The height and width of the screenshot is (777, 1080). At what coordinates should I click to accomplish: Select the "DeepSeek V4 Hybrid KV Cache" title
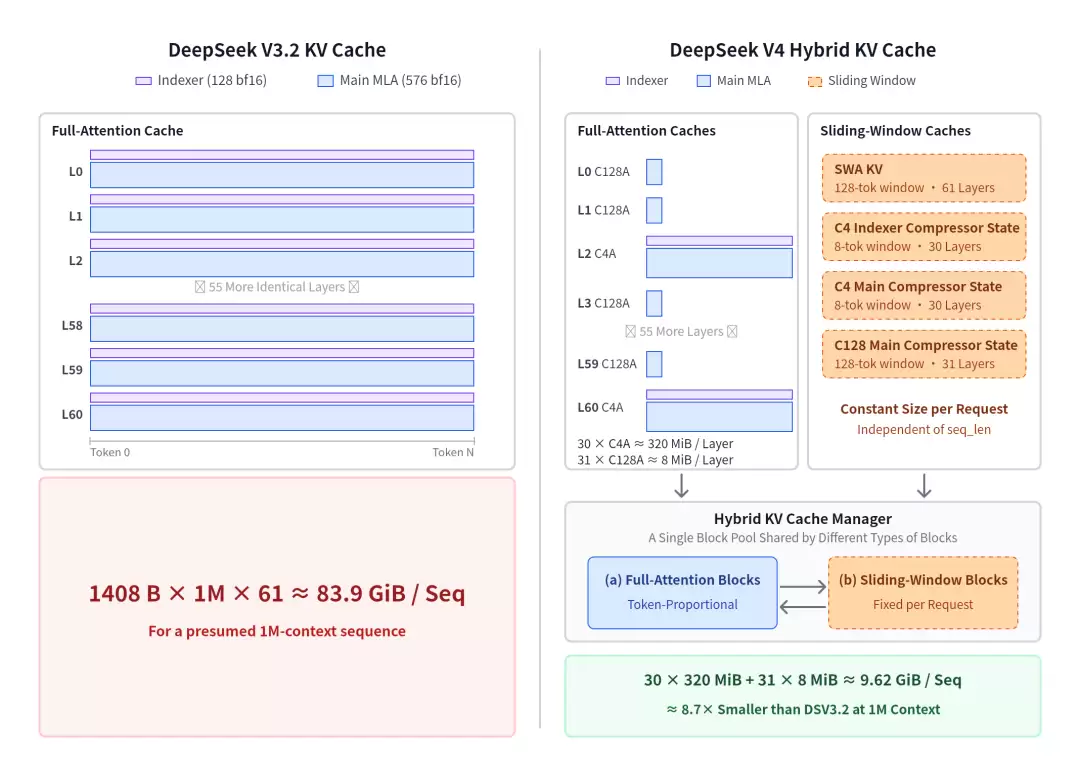(x=802, y=50)
